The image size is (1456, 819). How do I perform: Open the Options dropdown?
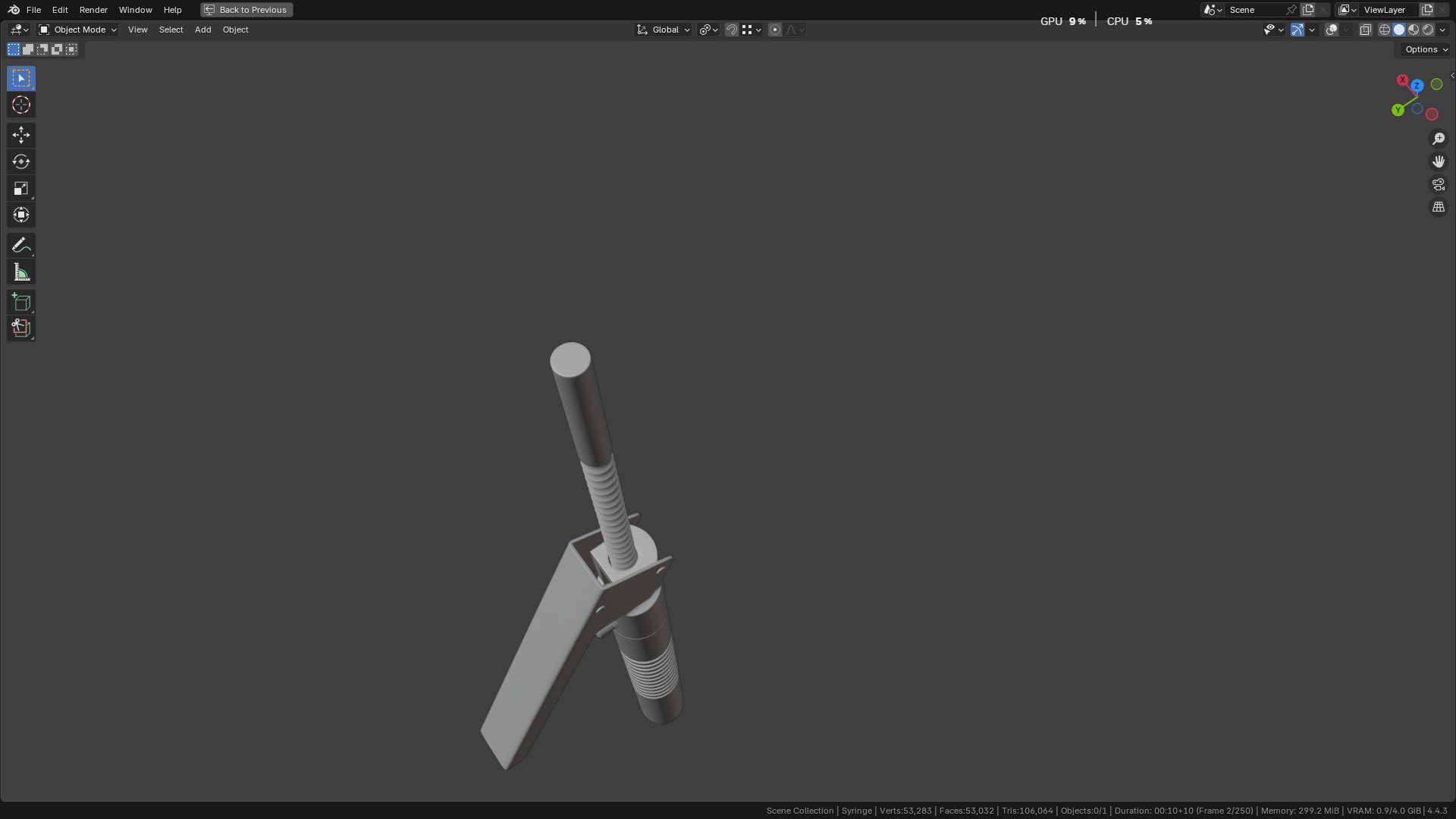(1426, 49)
